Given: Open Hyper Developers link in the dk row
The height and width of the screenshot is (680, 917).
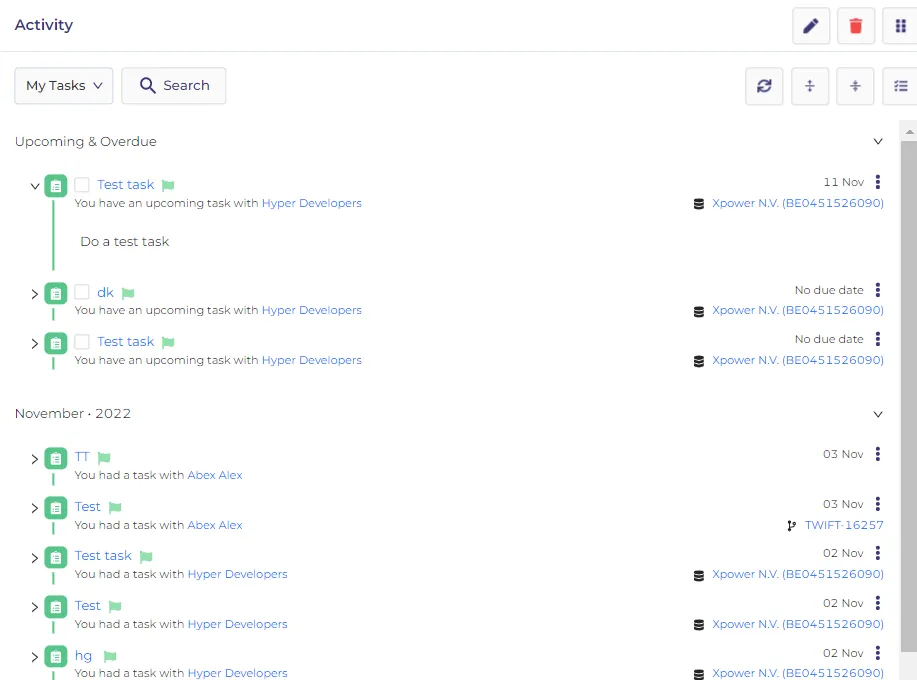Looking at the screenshot, I should (312, 310).
